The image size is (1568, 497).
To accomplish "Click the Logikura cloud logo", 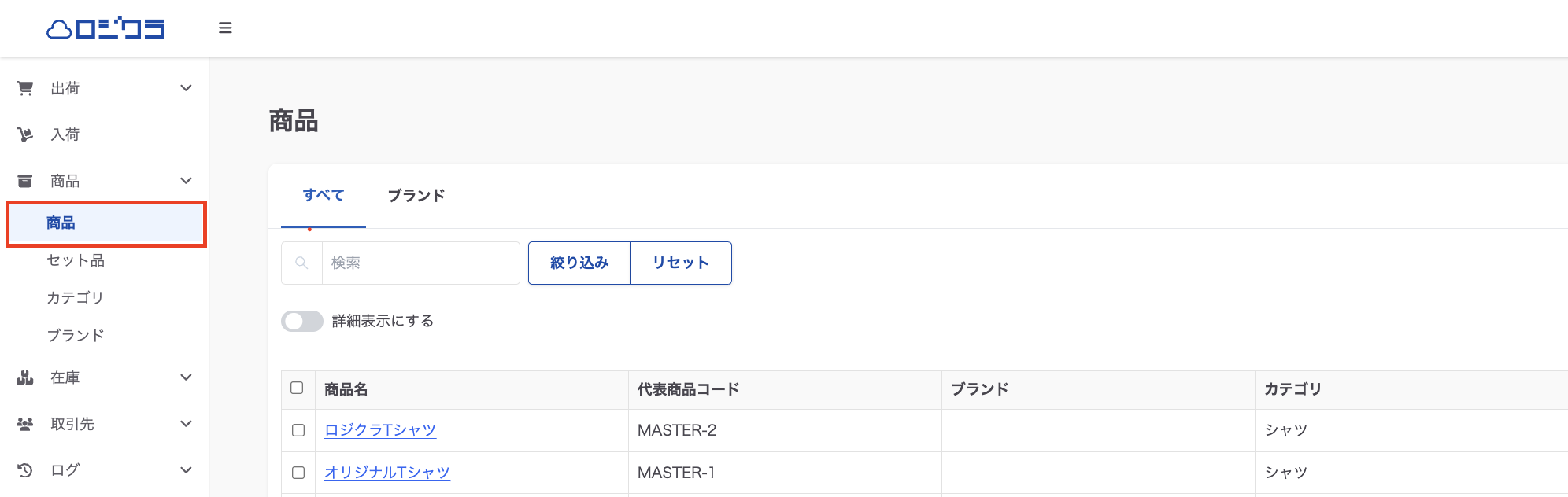I will (105, 29).
